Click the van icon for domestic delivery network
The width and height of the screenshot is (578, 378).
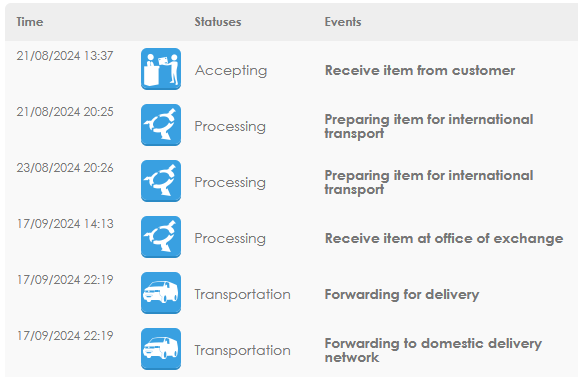[x=161, y=349]
